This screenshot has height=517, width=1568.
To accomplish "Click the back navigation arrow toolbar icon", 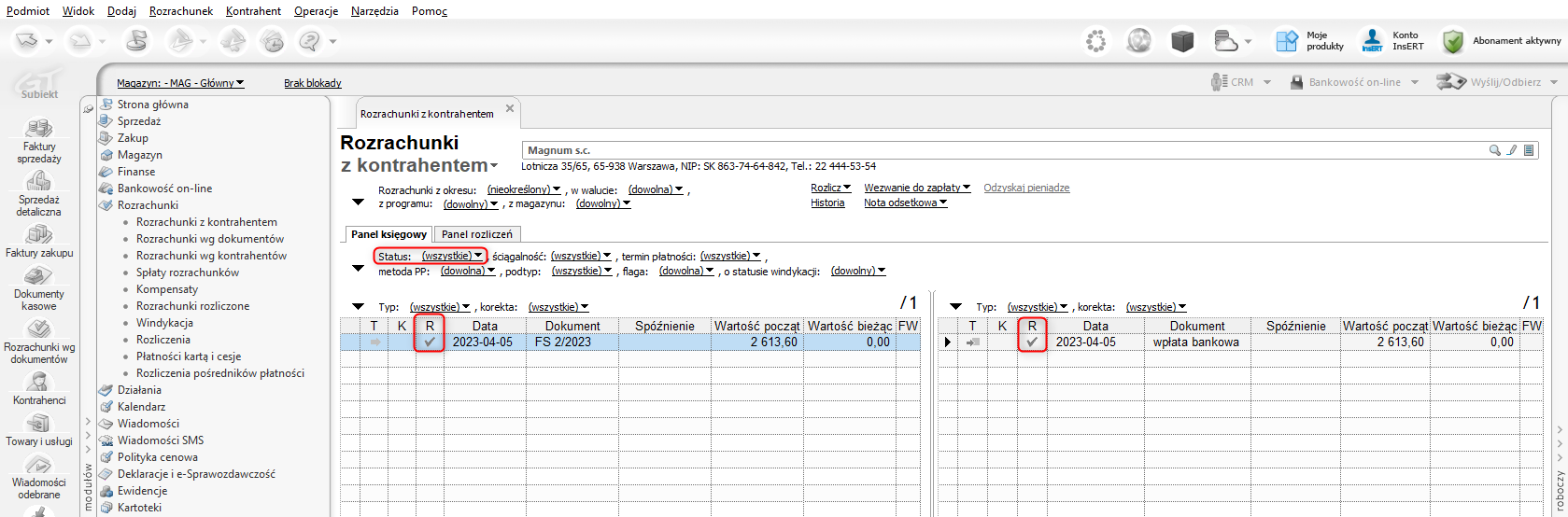I will pyautogui.click(x=27, y=41).
